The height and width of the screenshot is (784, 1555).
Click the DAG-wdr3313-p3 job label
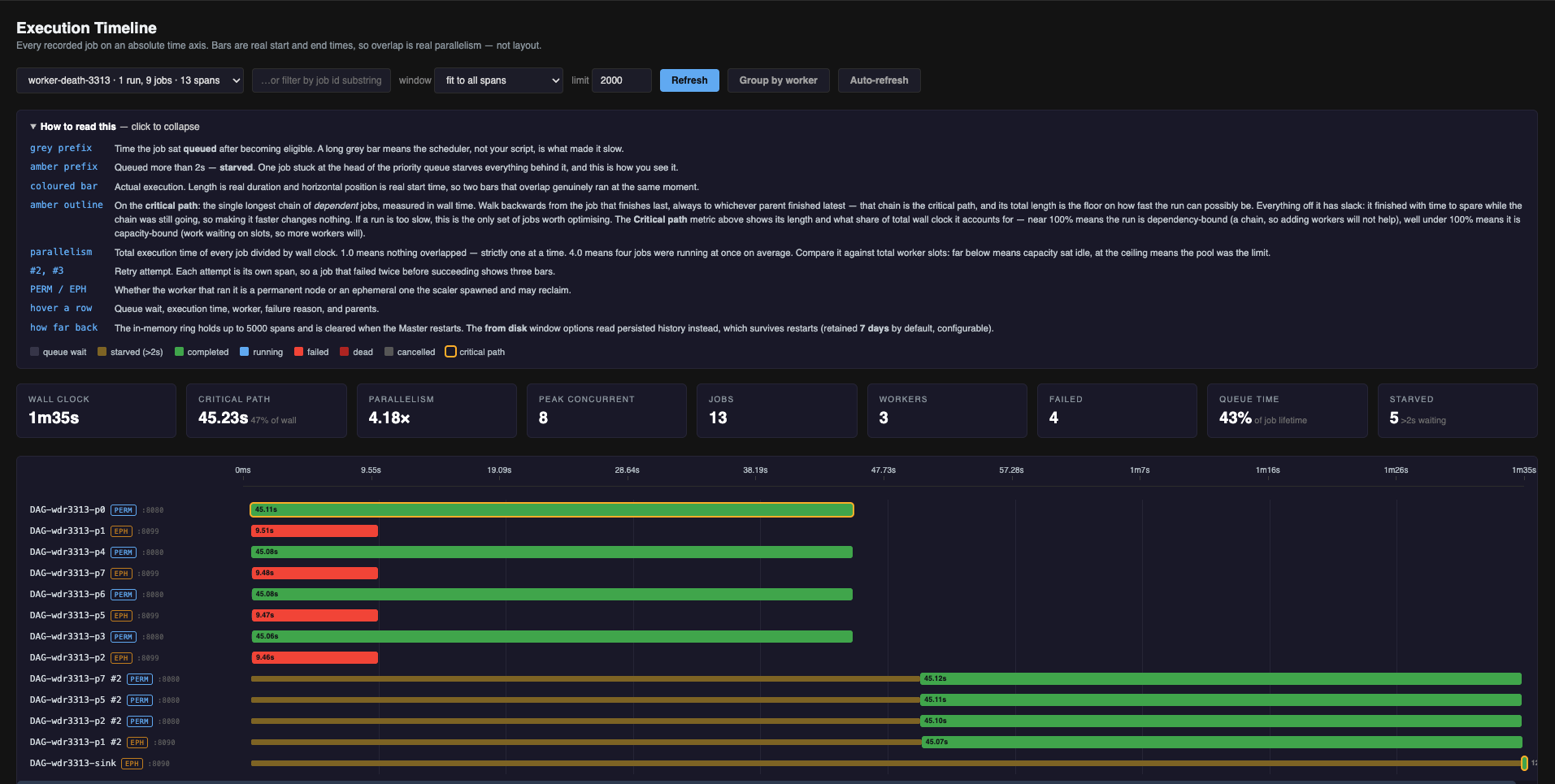pos(67,636)
